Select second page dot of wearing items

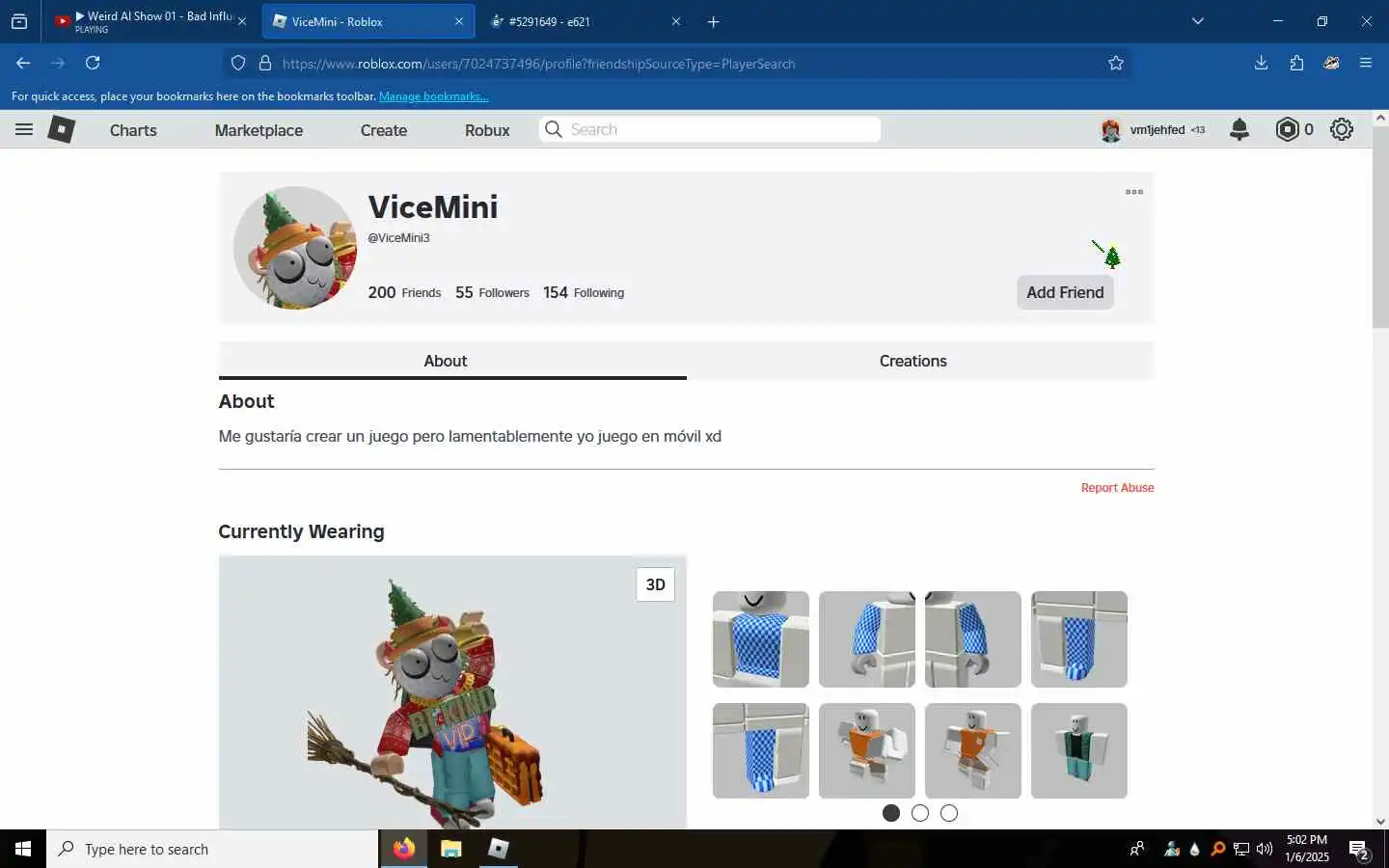pyautogui.click(x=920, y=813)
